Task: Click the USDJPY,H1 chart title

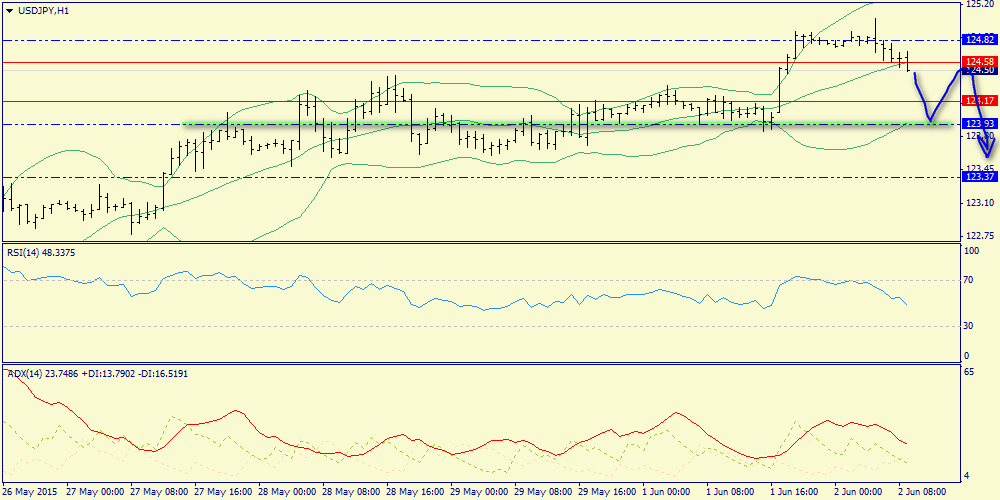Action: coord(43,10)
